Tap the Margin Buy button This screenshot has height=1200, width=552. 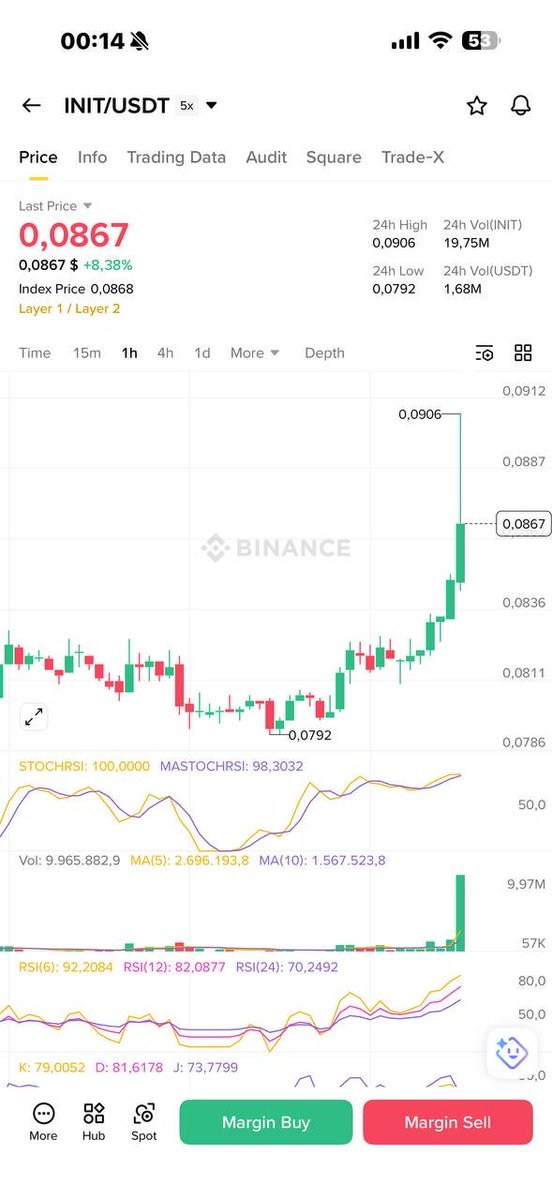pyautogui.click(x=266, y=1122)
